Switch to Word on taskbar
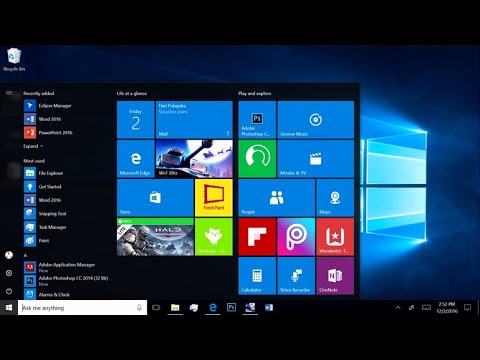Screen dimensions: 480x360 point(269,307)
